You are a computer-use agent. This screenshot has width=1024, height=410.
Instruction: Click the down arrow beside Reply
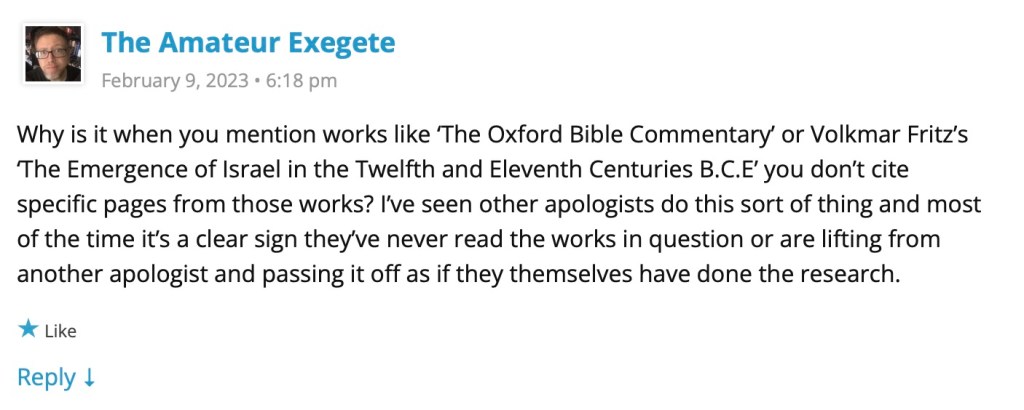(x=89, y=378)
